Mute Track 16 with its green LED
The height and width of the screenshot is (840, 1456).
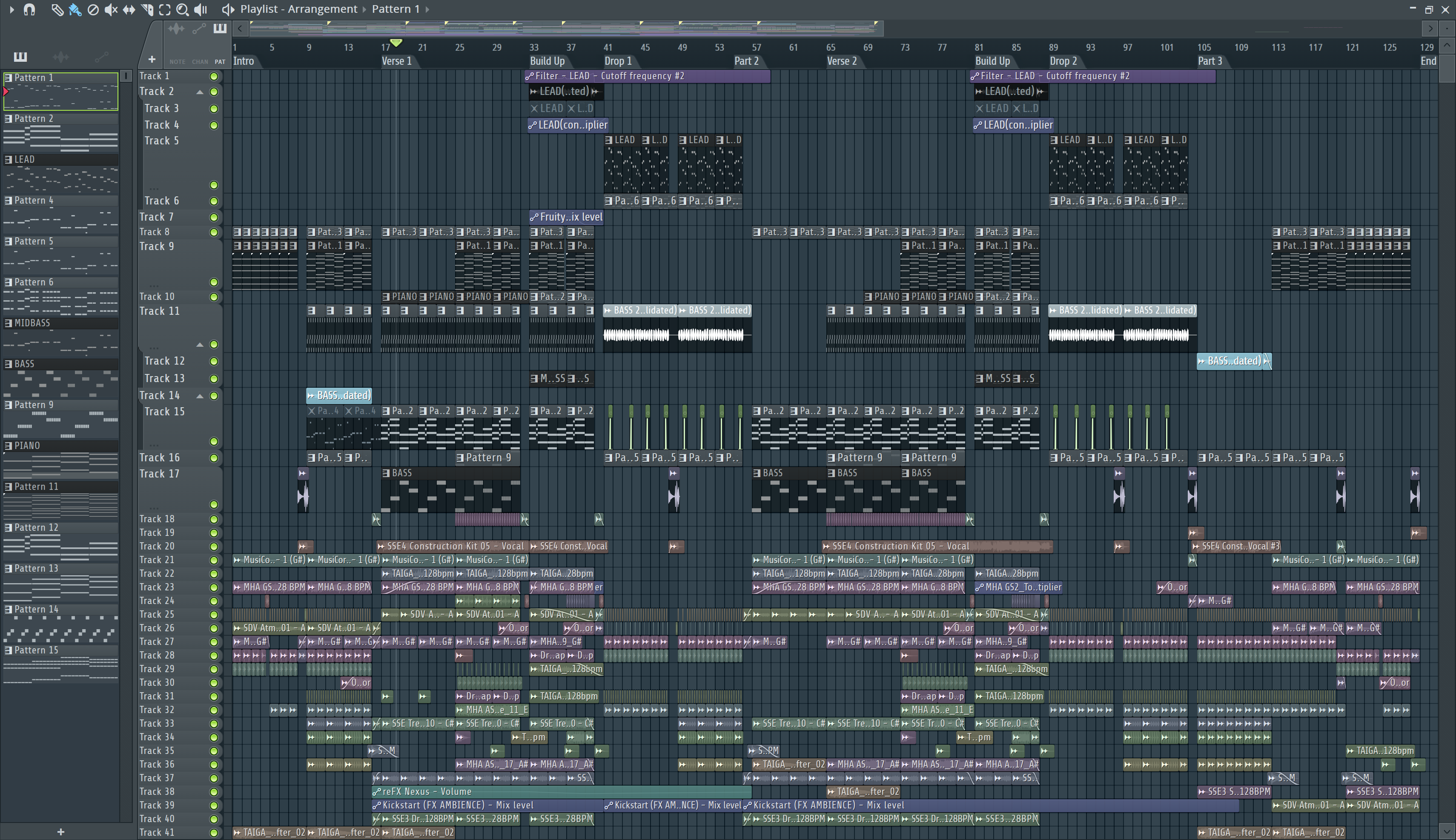(214, 458)
